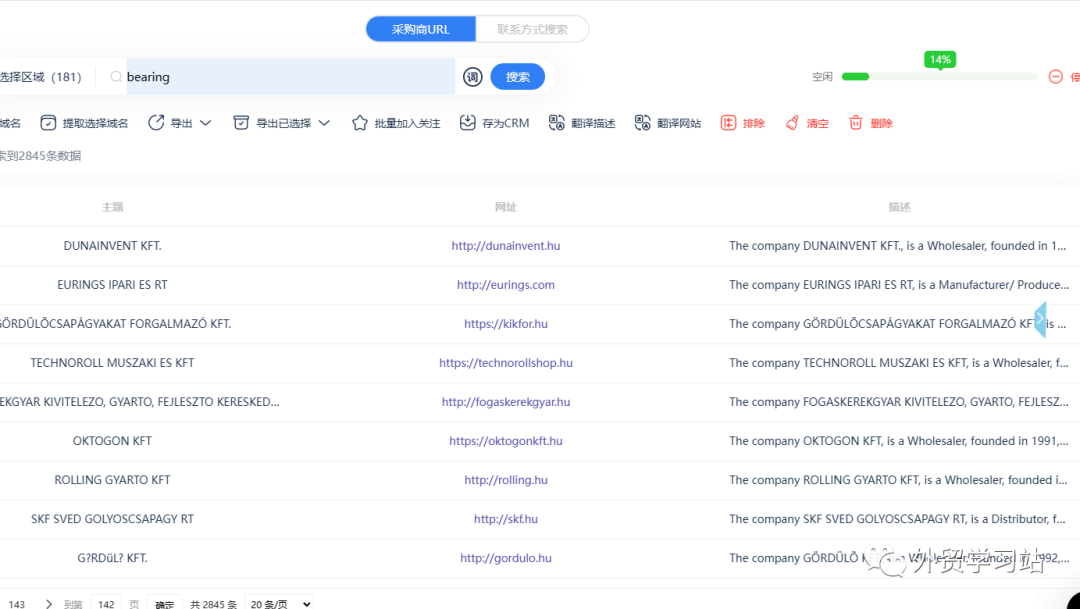Select the G?RDüL? KFT. subject cell
Screen dimensions: 1080x609
click(112, 558)
